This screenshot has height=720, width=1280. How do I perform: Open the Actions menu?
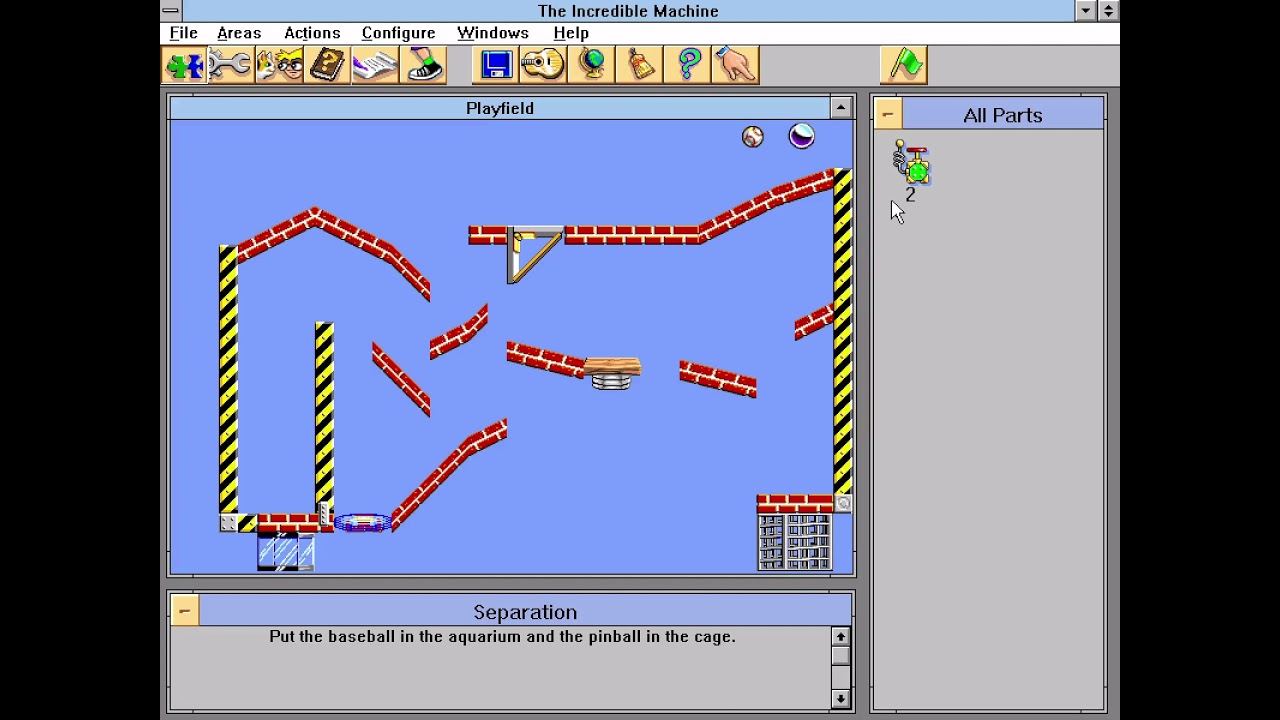(312, 33)
